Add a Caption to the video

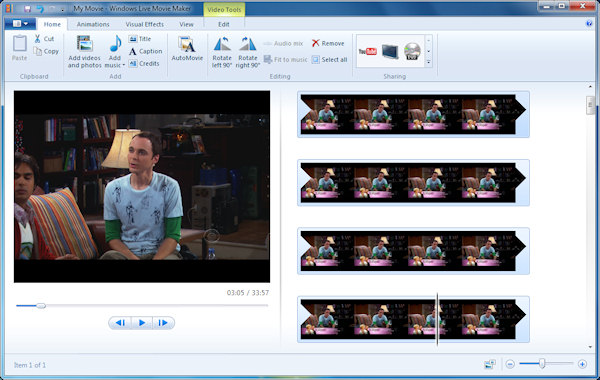(x=145, y=51)
